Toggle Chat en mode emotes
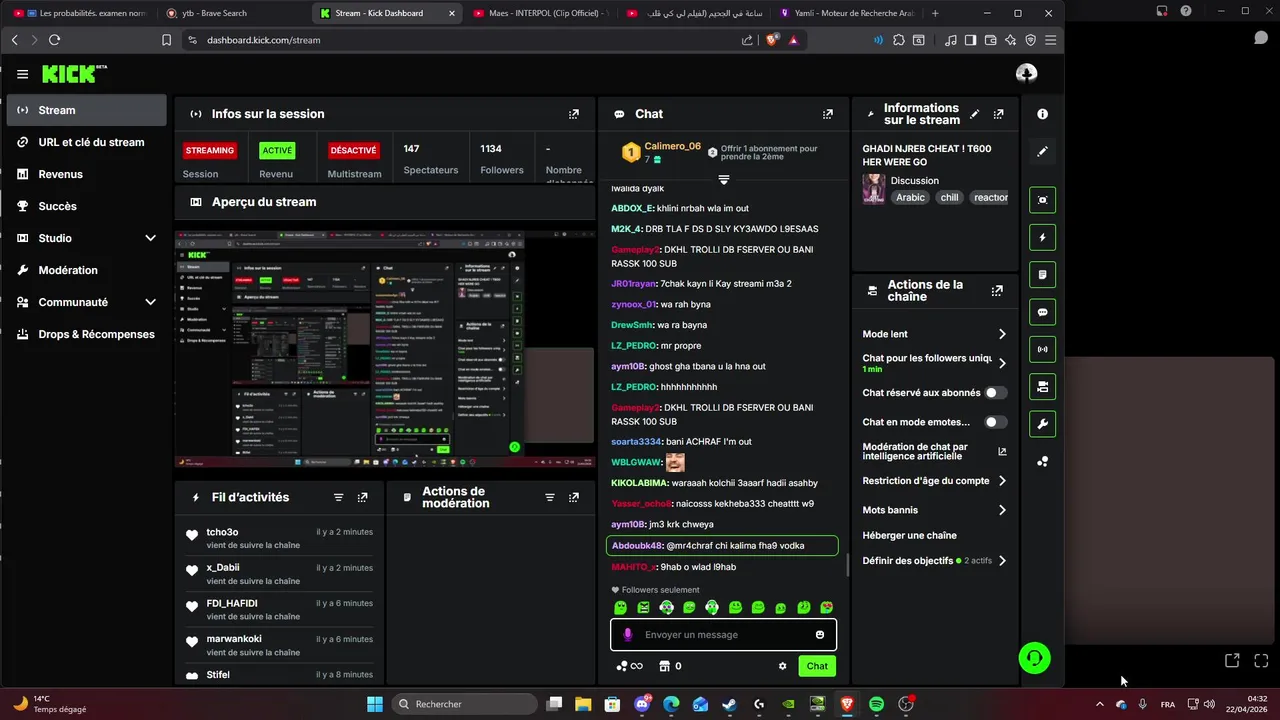1280x720 pixels. point(996,422)
